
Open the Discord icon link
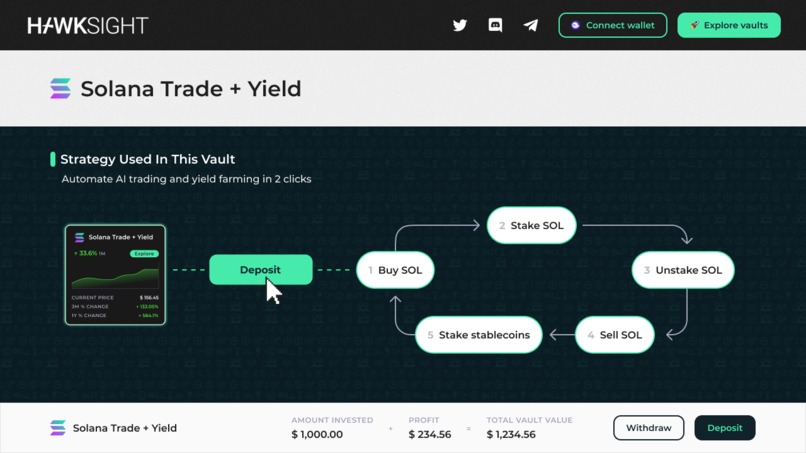click(495, 25)
